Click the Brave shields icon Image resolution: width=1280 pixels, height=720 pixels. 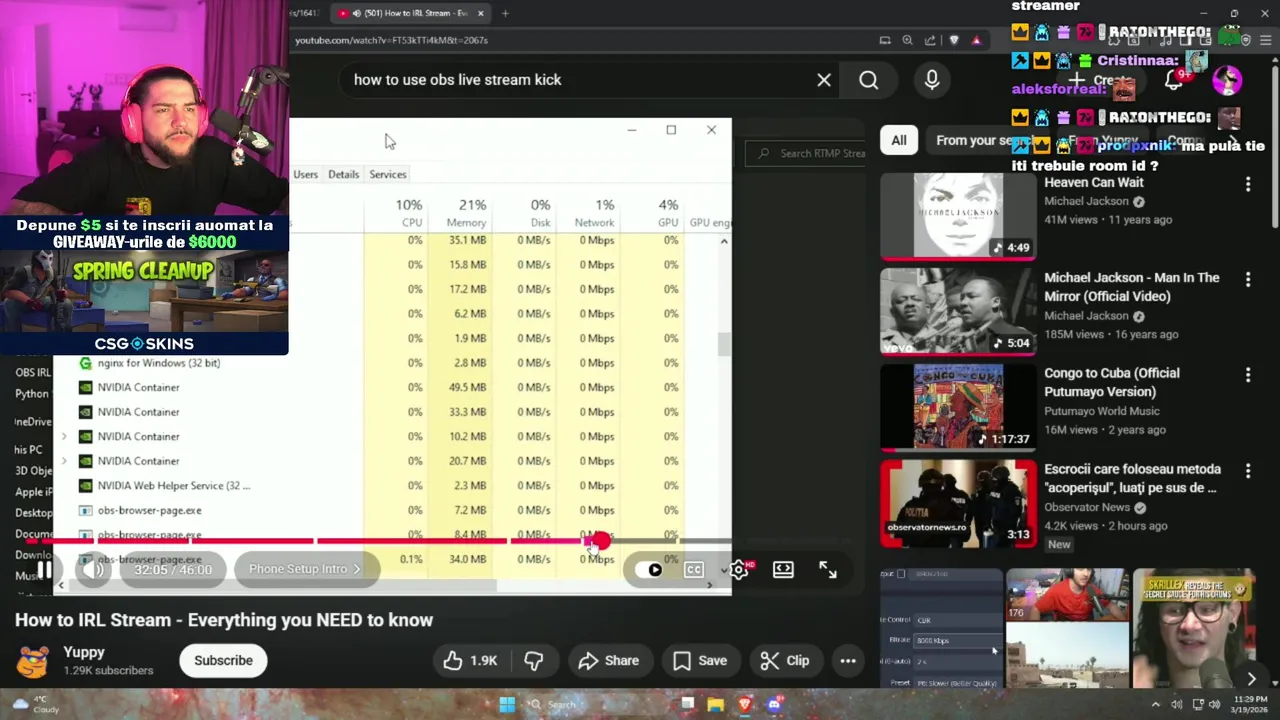tap(954, 40)
